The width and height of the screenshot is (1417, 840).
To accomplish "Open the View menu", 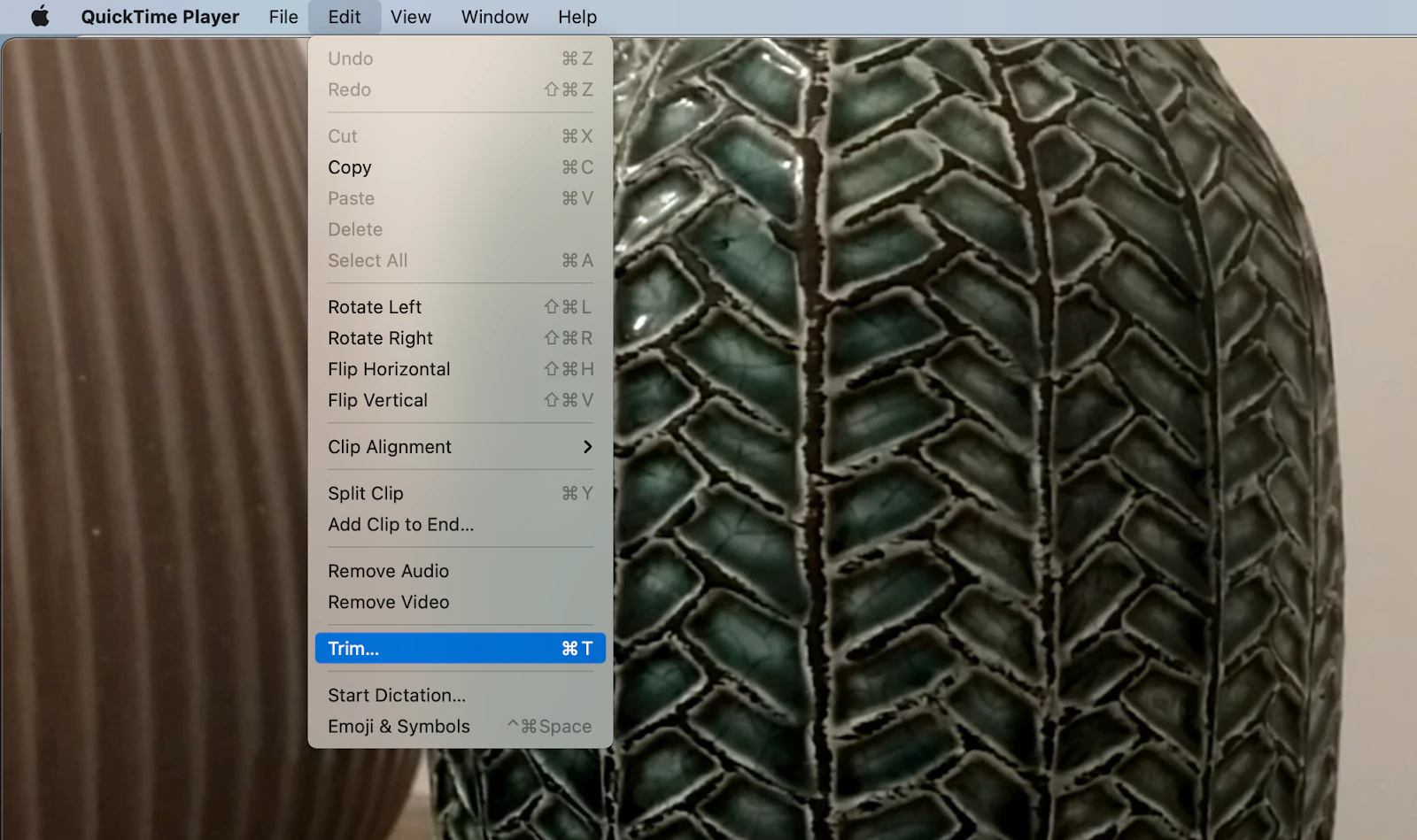I will pos(410,16).
